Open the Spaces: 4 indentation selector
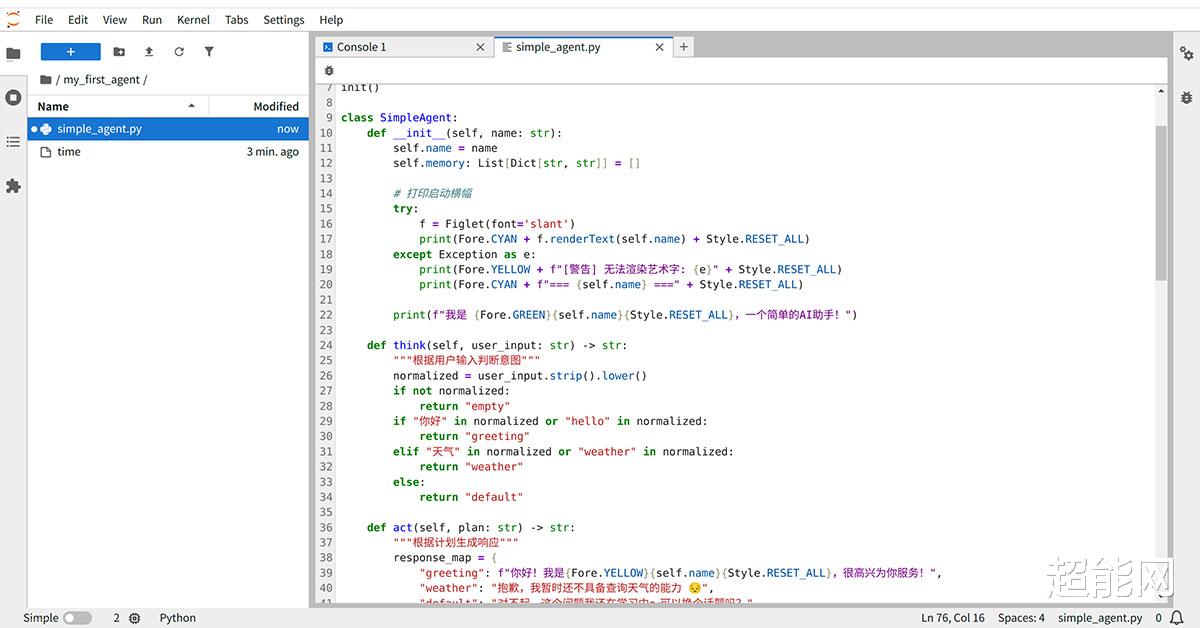 tap(1021, 618)
